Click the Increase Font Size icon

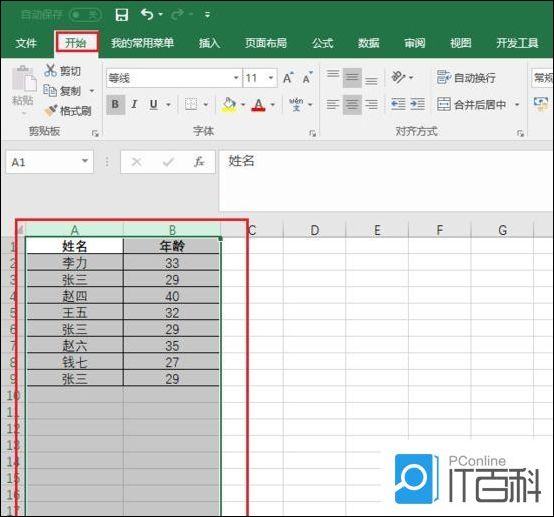click(288, 78)
